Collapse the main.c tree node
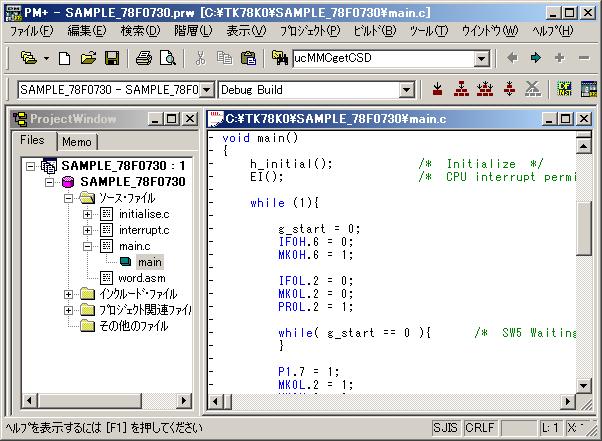 88,246
